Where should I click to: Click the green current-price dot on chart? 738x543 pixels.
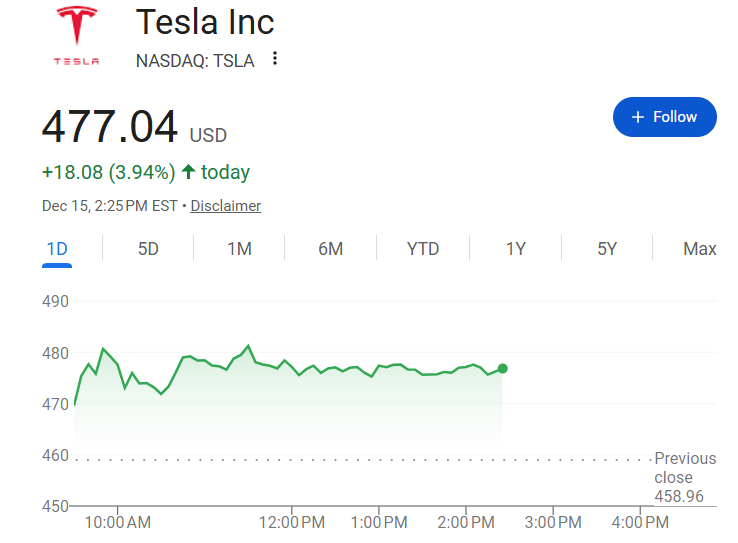502,368
